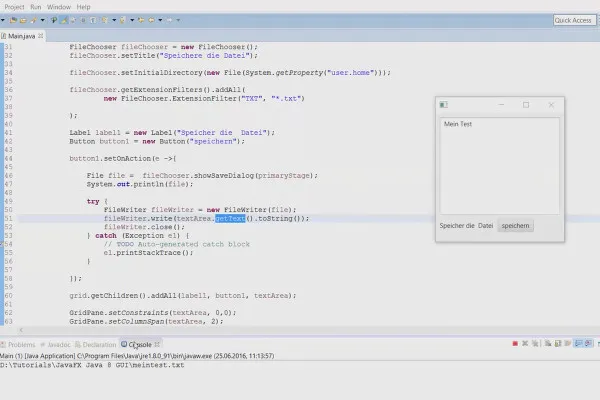Click the highlighted getText in line 51
The image size is (600, 400).
pyautogui.click(x=230, y=219)
